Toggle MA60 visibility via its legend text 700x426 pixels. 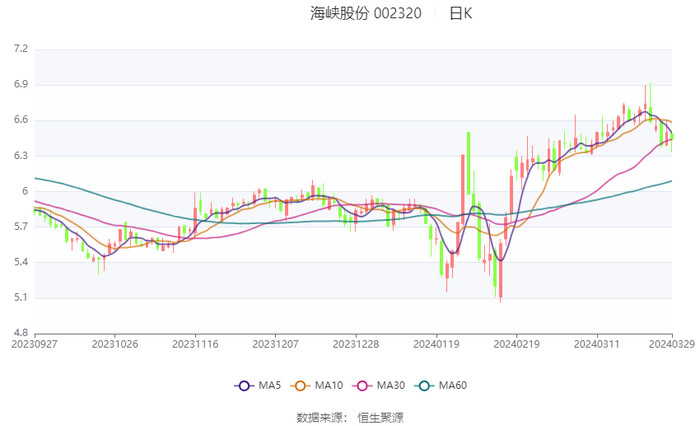(453, 386)
